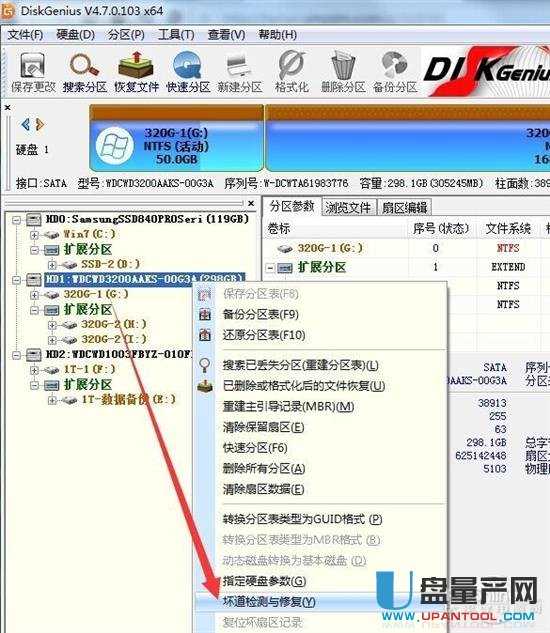Choose 还原分区表(F10) from context menu

click(263, 335)
